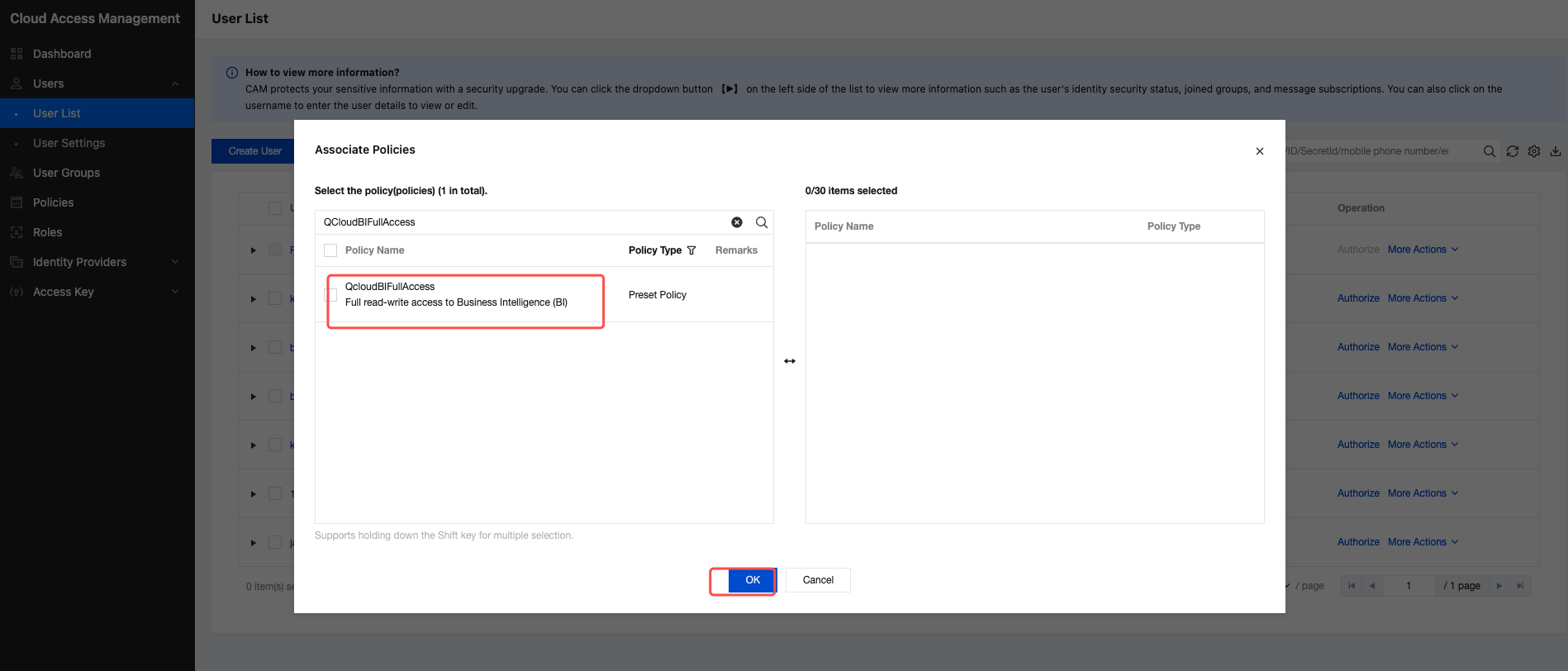Image resolution: width=1568 pixels, height=671 pixels.
Task: Open More Actions dropdown in the third user row
Action: [1423, 347]
